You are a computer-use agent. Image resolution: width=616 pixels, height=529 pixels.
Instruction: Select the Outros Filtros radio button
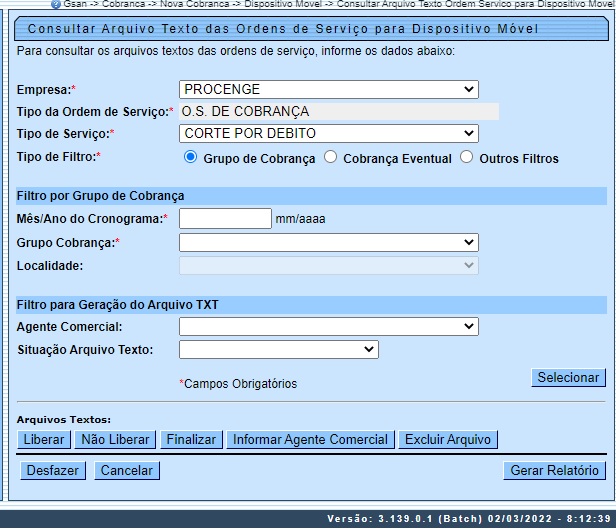[x=467, y=158]
